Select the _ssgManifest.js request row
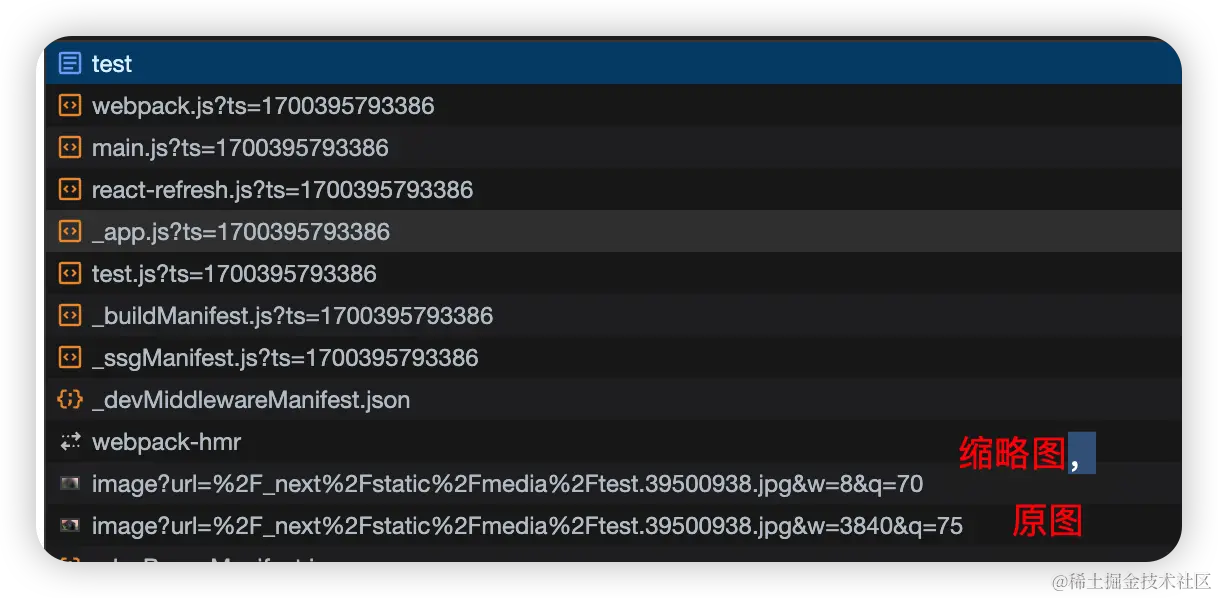This screenshot has width=1218, height=598. [613, 358]
